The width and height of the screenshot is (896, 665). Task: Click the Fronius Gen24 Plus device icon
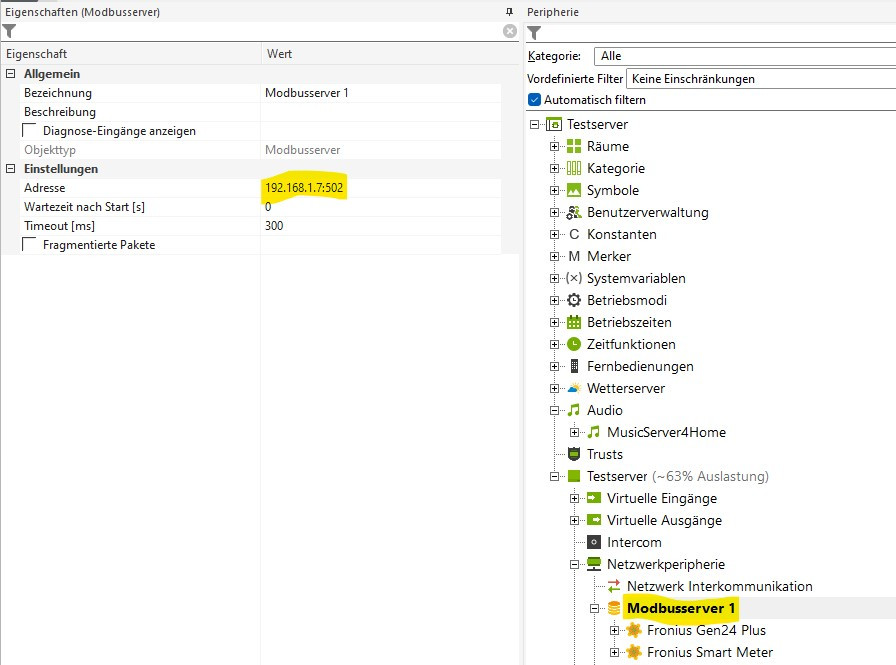coord(634,630)
